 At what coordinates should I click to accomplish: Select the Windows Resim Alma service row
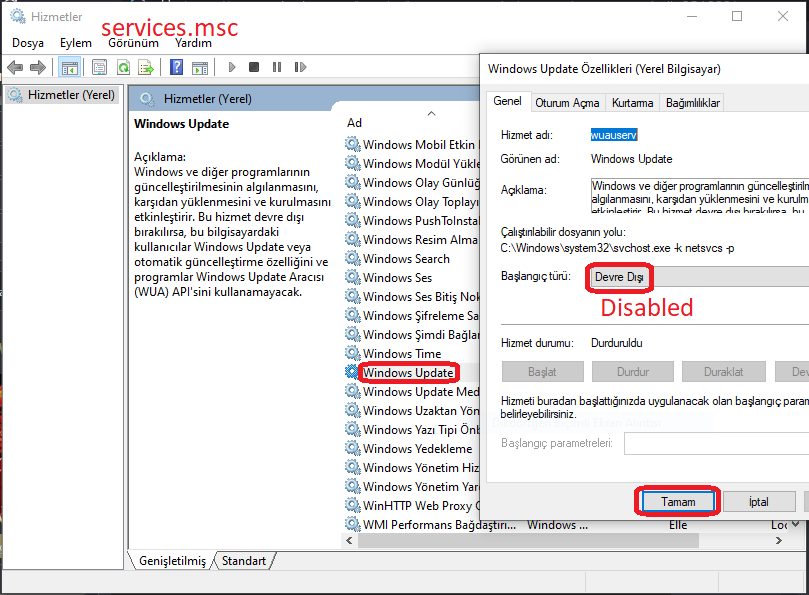coord(412,239)
